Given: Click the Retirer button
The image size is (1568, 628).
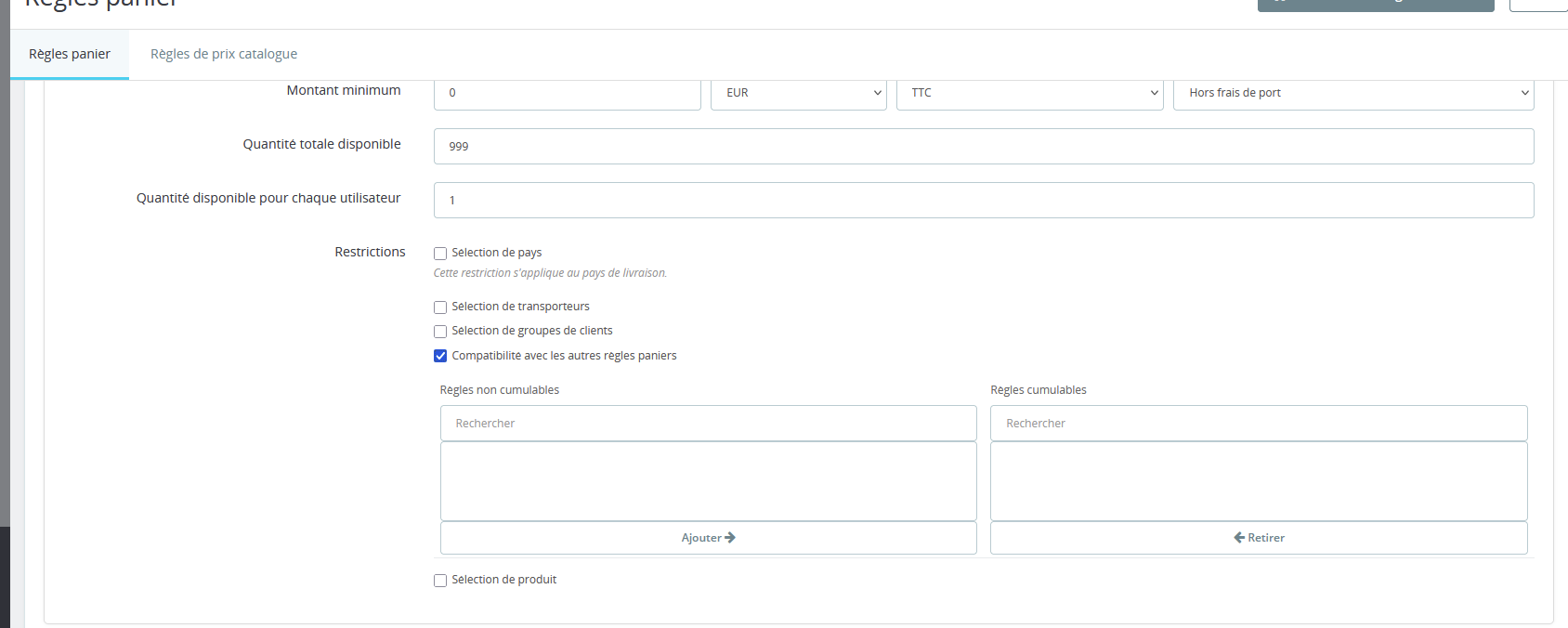Looking at the screenshot, I should coord(1259,538).
